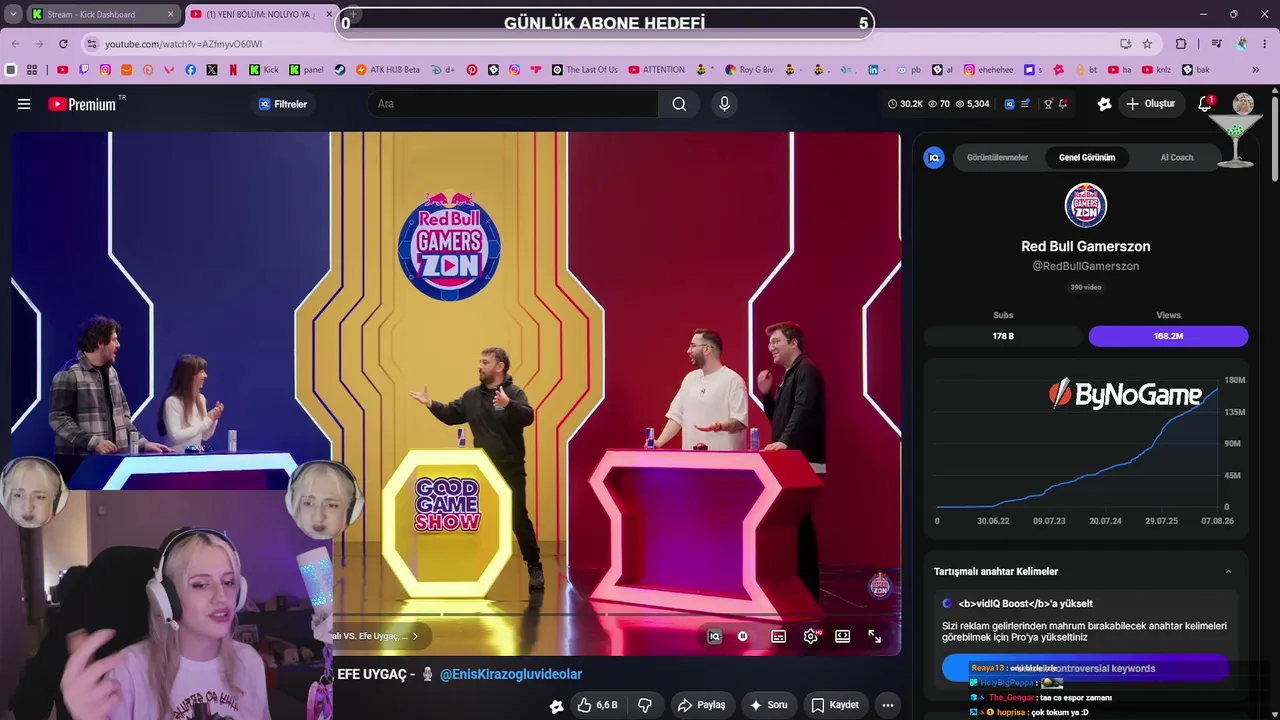Toggle the vidIQ button in the player controls
1280x720 pixels.
714,636
